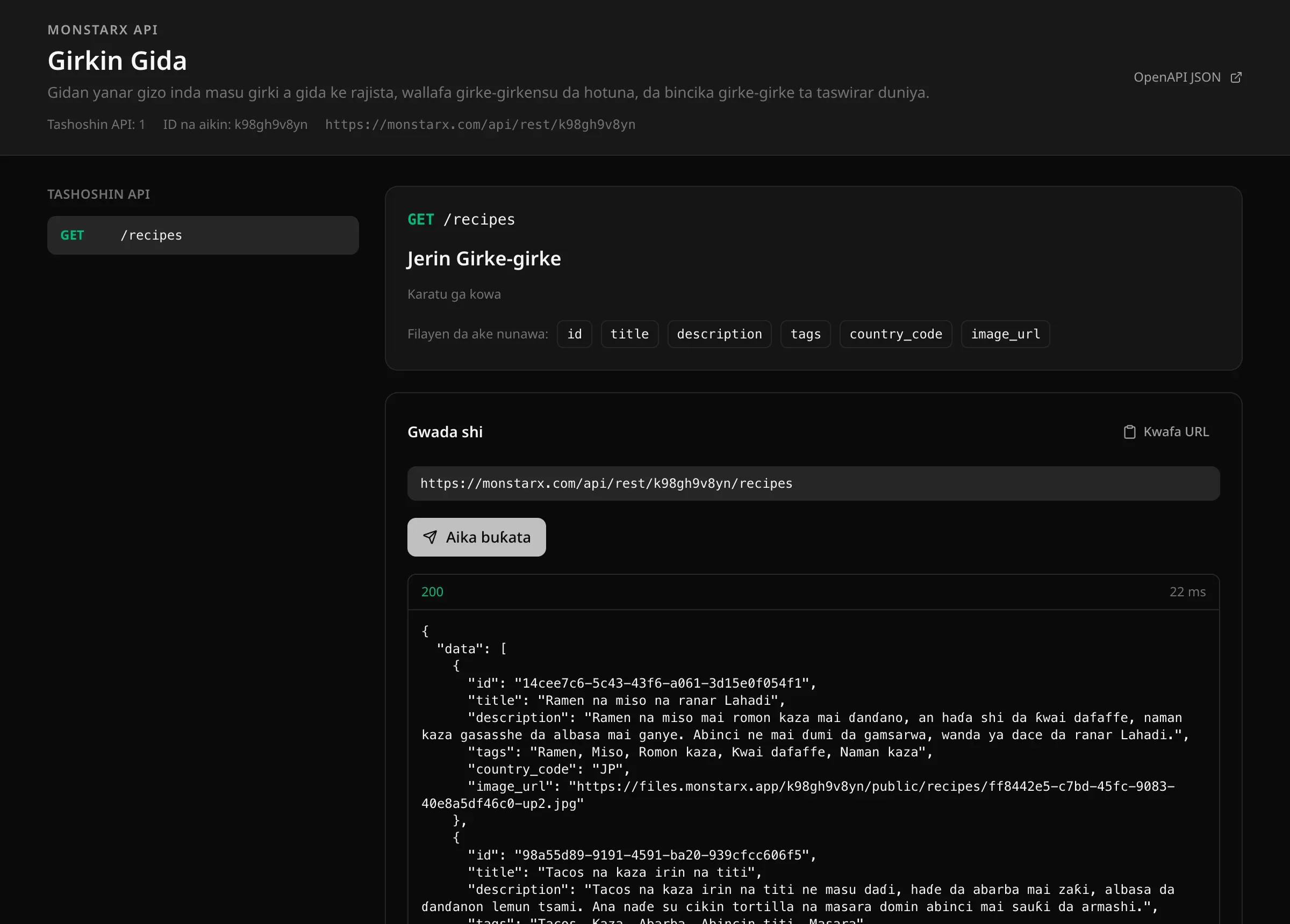Click the image_url field tag
Viewport: 1290px width, 924px height.
point(1005,334)
